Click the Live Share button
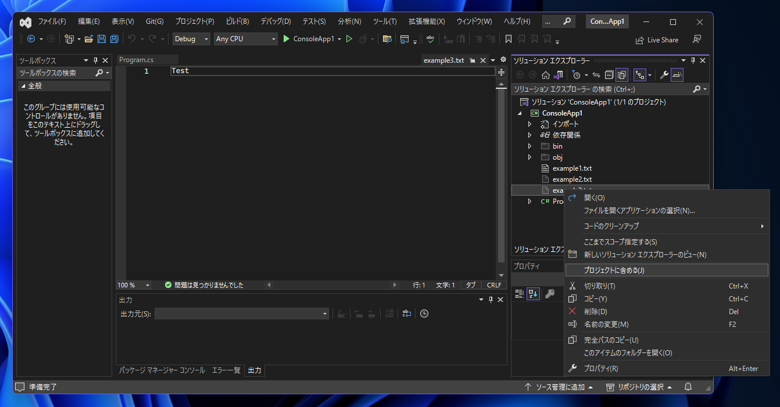The height and width of the screenshot is (407, 780). (657, 40)
